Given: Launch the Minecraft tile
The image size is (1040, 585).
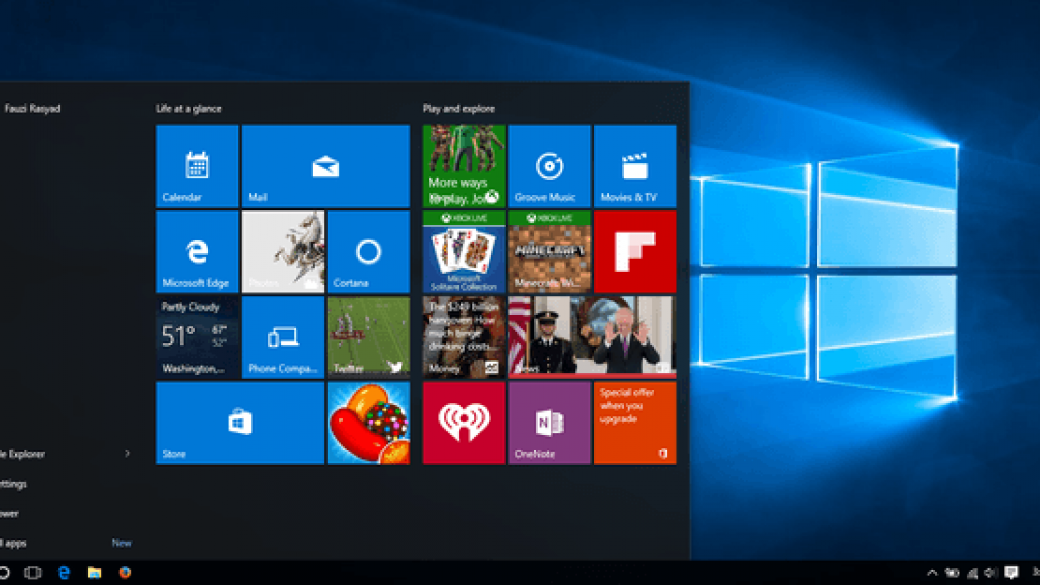Looking at the screenshot, I should pyautogui.click(x=550, y=251).
